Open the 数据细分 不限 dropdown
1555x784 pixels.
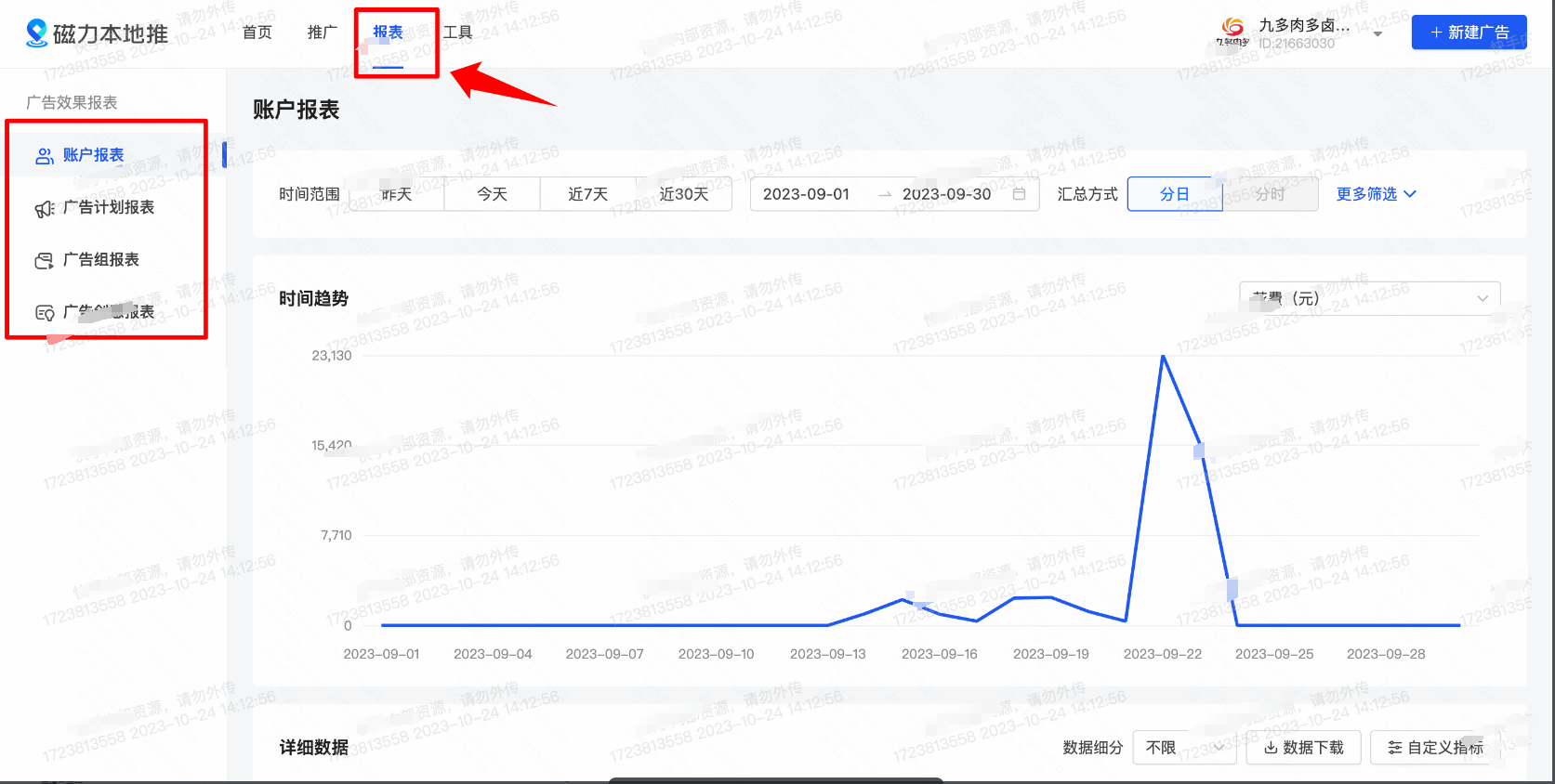[1184, 748]
